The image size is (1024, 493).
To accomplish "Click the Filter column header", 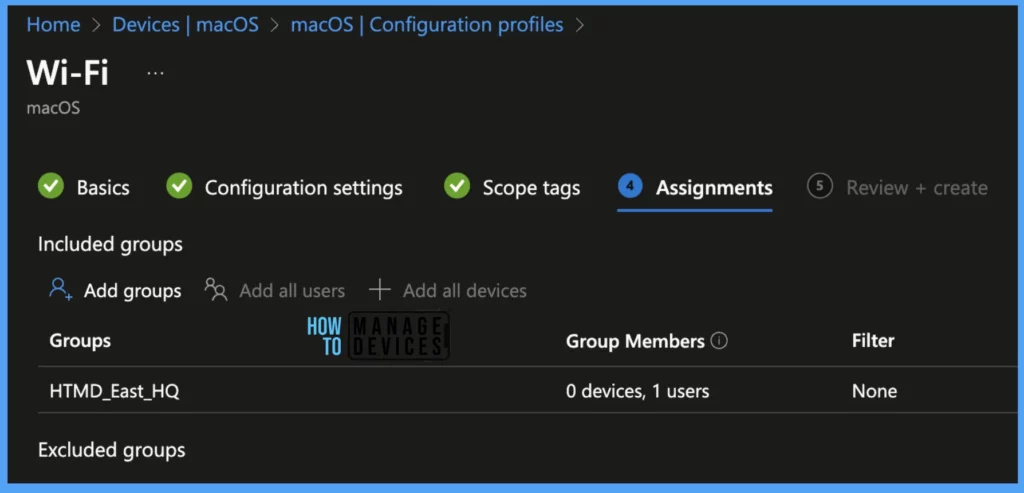I will coord(872,341).
